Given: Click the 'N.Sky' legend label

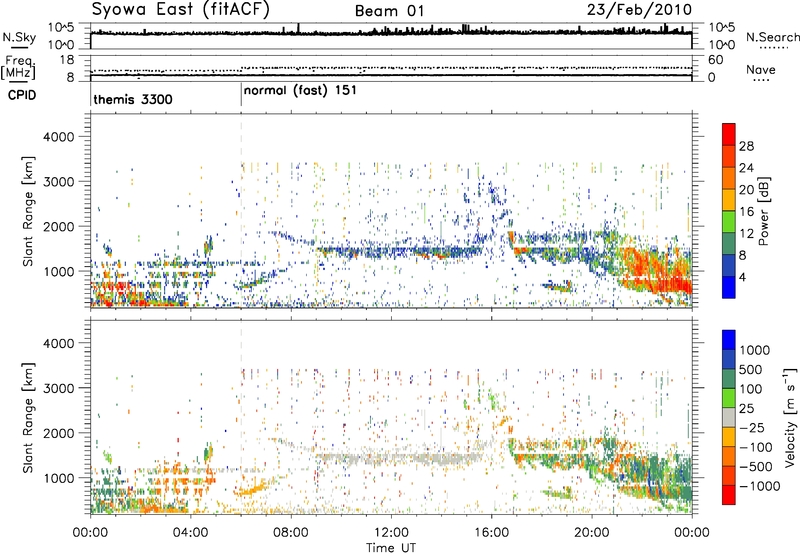Looking at the screenshot, I should pos(19,37).
